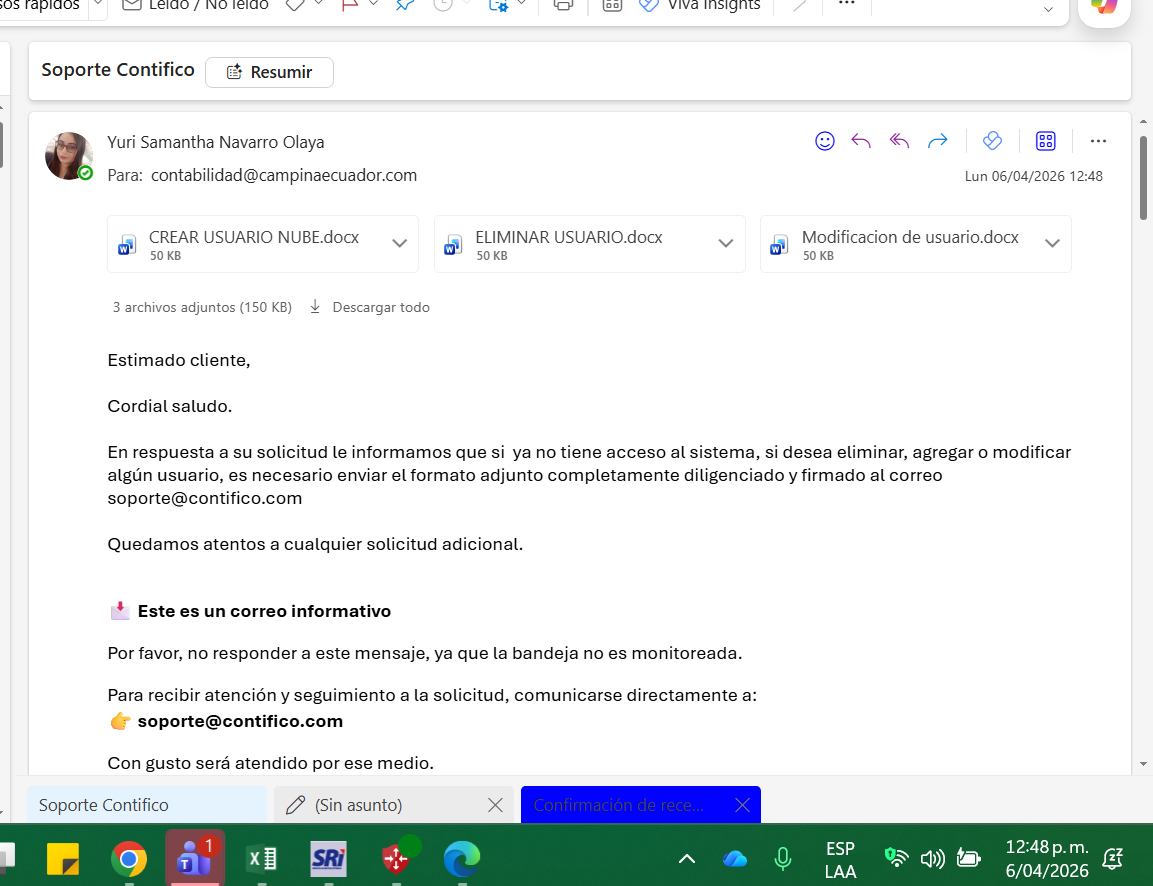This screenshot has width=1153, height=886.
Task: Pin the message with the pin icon
Action: point(405,6)
